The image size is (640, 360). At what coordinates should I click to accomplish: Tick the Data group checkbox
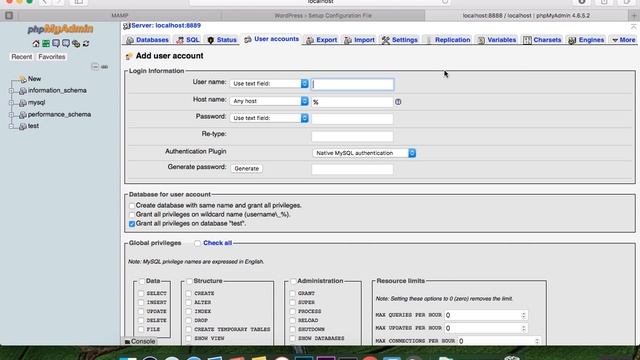(x=142, y=281)
